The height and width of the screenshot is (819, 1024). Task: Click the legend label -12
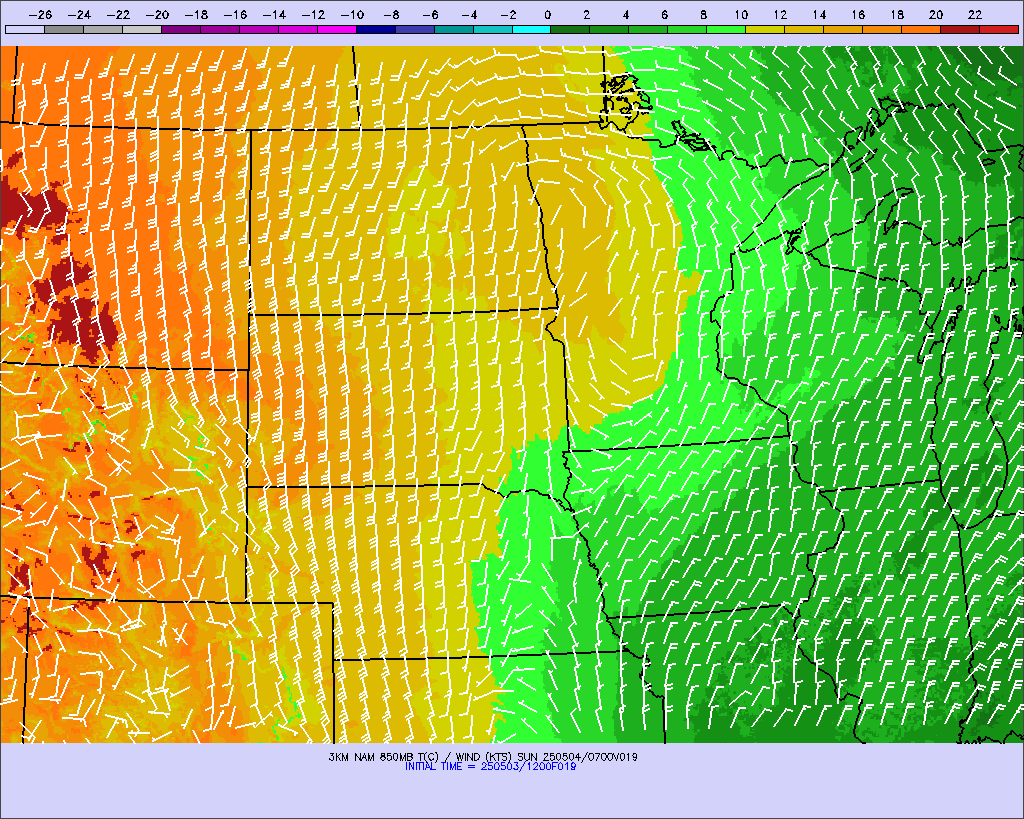pyautogui.click(x=313, y=14)
